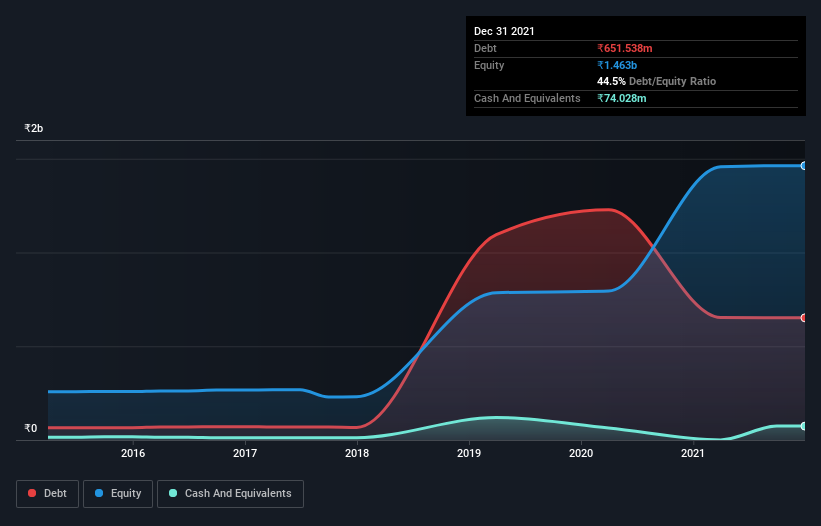Select the 2021 x-axis label

tap(693, 453)
